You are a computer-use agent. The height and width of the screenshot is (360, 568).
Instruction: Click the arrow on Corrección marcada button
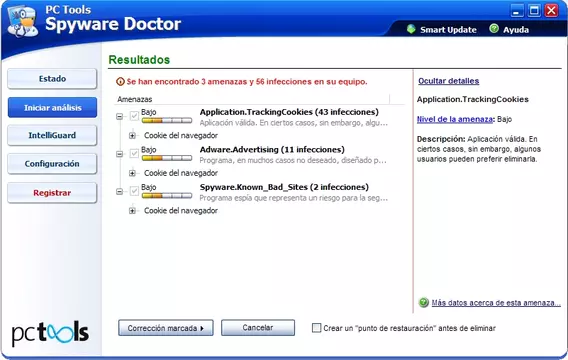pyautogui.click(x=202, y=328)
